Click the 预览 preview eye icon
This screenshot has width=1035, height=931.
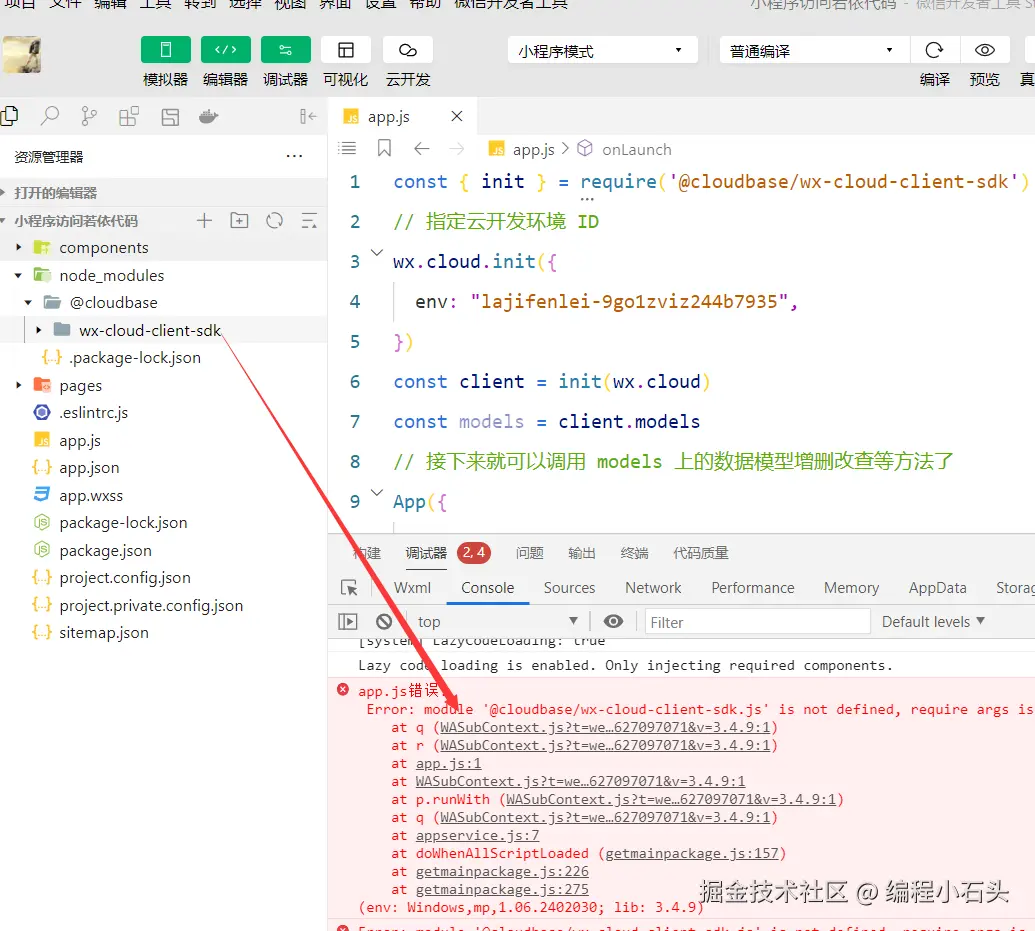985,50
